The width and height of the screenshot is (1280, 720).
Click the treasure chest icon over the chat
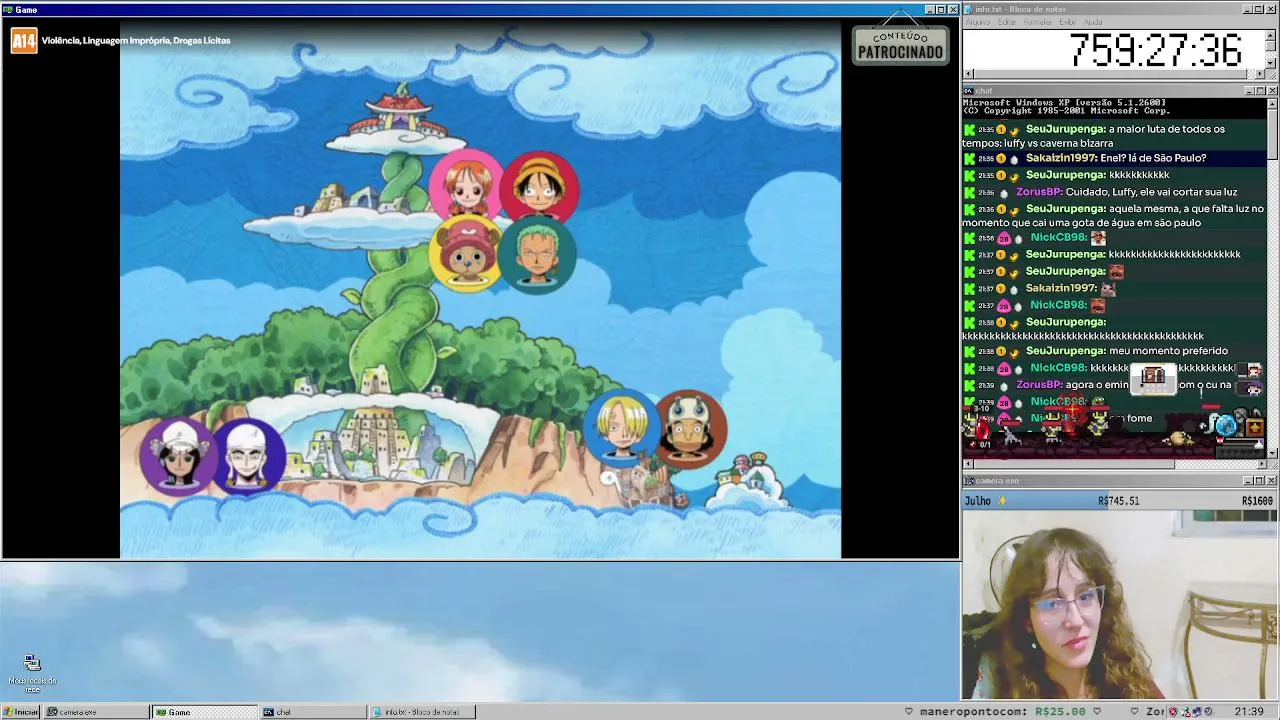pos(1153,378)
